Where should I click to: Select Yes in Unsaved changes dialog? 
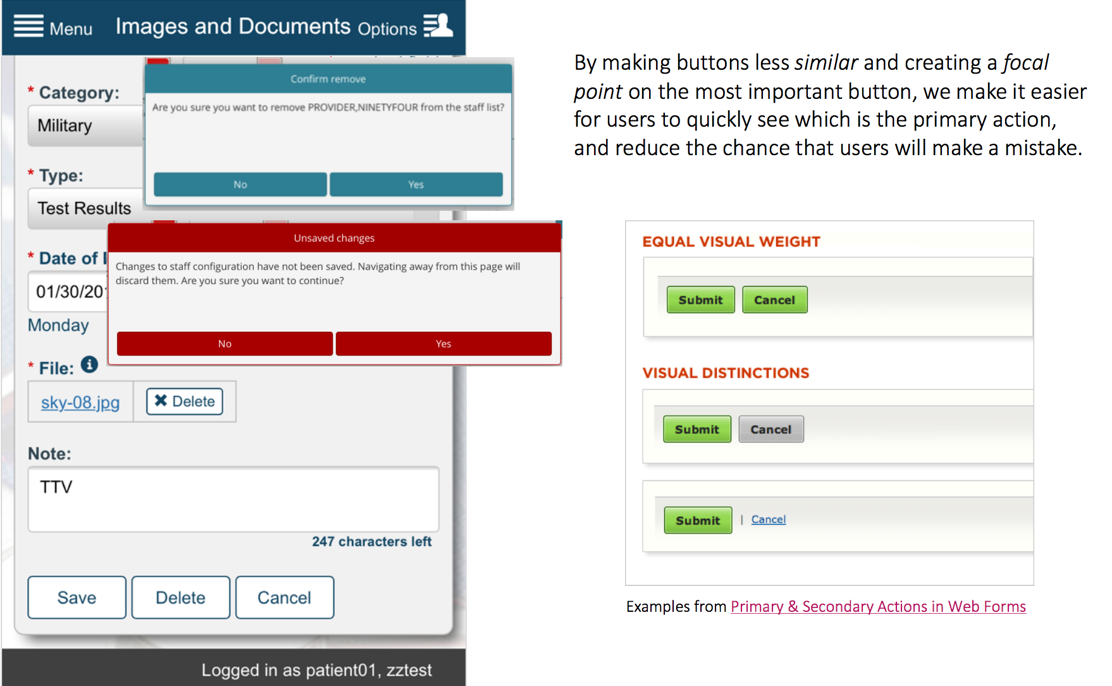click(443, 344)
